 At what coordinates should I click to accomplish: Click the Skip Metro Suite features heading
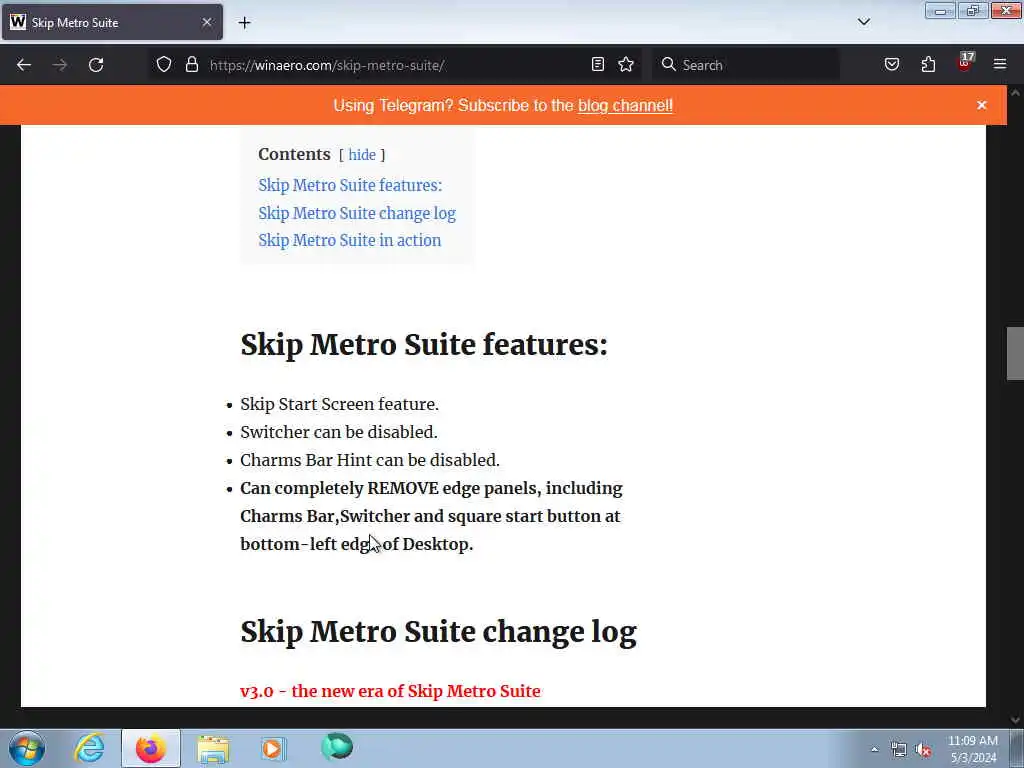click(x=424, y=344)
